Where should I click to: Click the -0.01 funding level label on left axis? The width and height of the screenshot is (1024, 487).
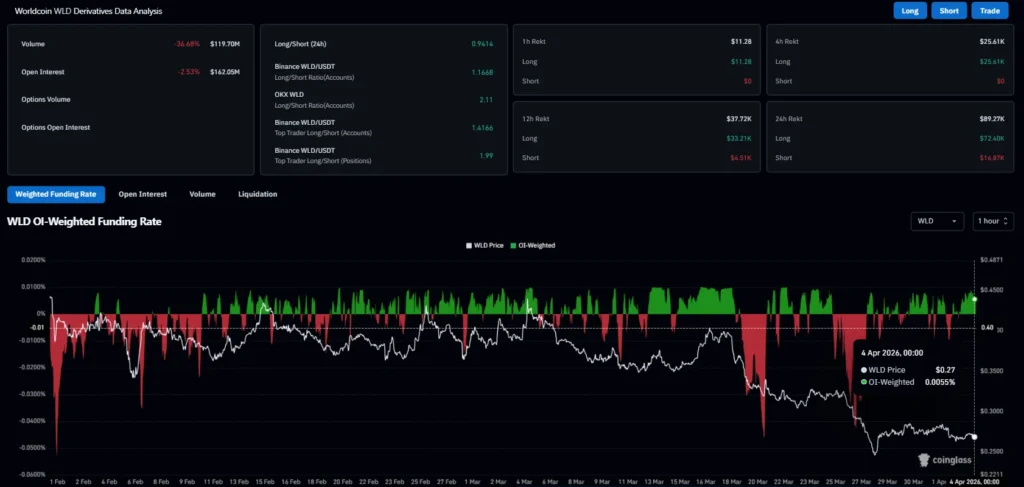(x=37, y=327)
